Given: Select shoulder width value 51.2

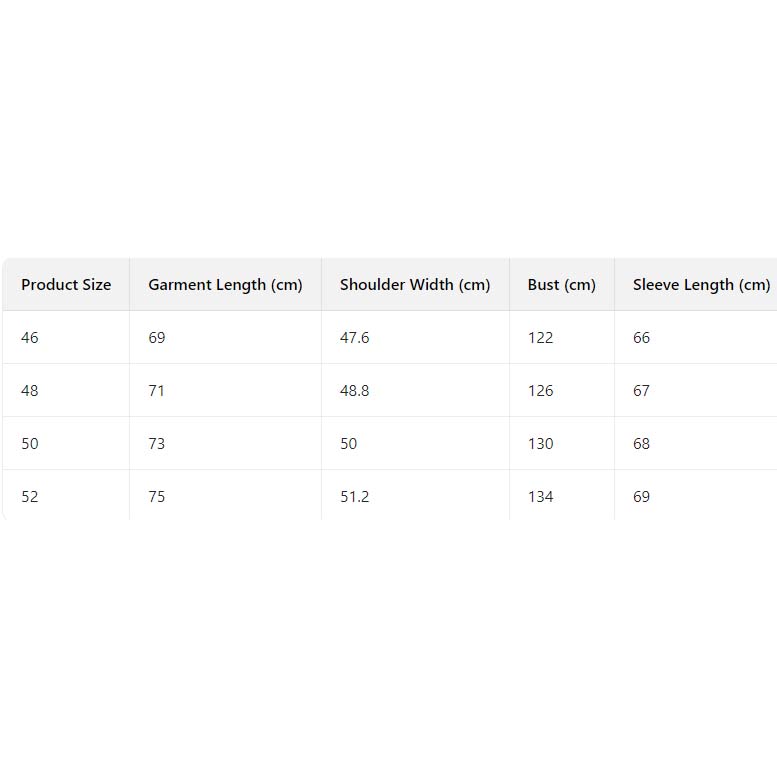Looking at the screenshot, I should click(x=354, y=497).
